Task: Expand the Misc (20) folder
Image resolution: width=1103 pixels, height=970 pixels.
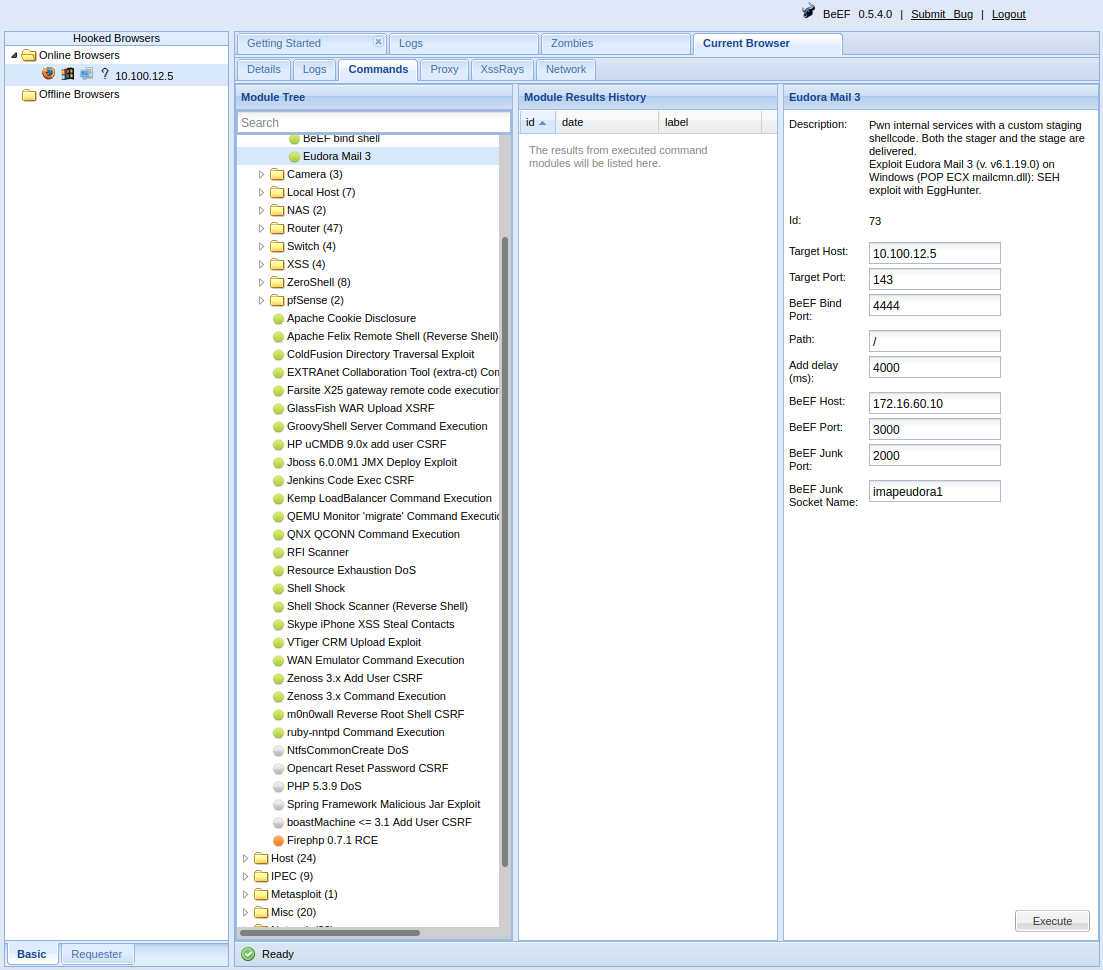Action: coord(246,912)
